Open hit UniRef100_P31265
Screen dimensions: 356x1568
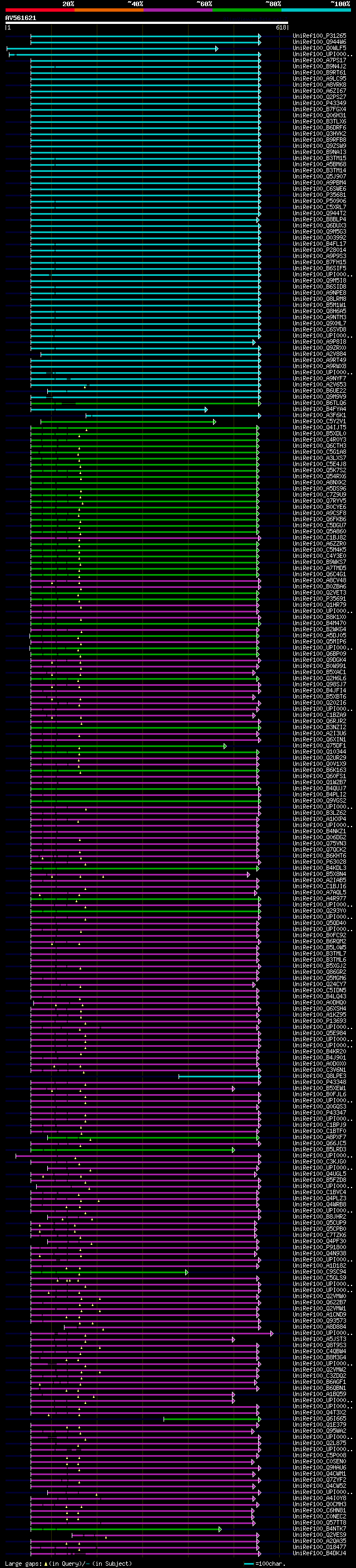pos(319,36)
